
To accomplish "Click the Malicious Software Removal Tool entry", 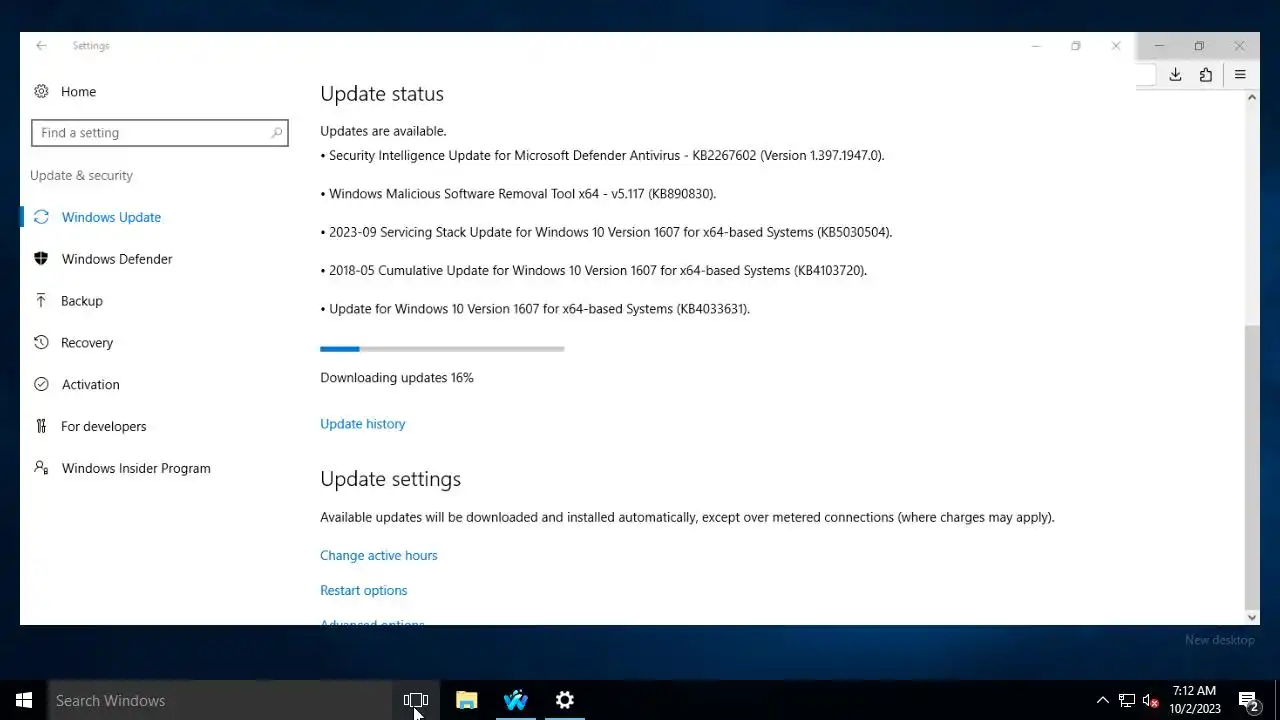I will [518, 193].
